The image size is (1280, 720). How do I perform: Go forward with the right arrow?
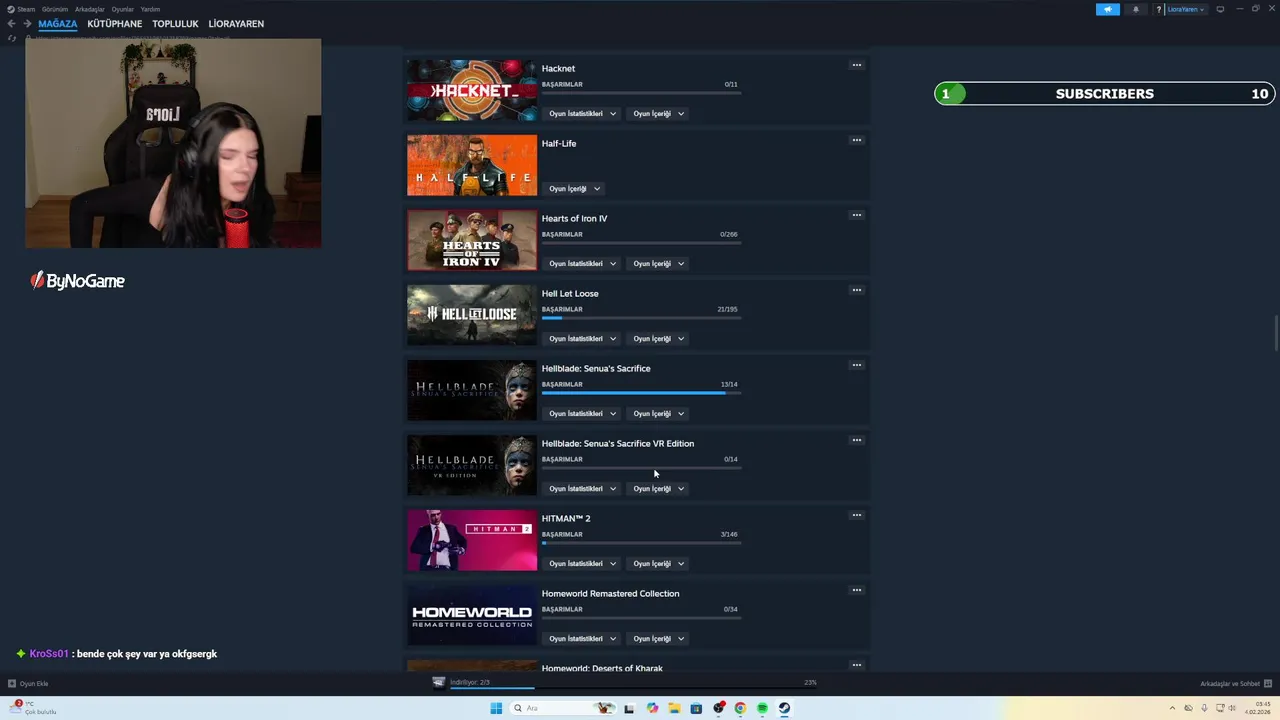pos(27,24)
